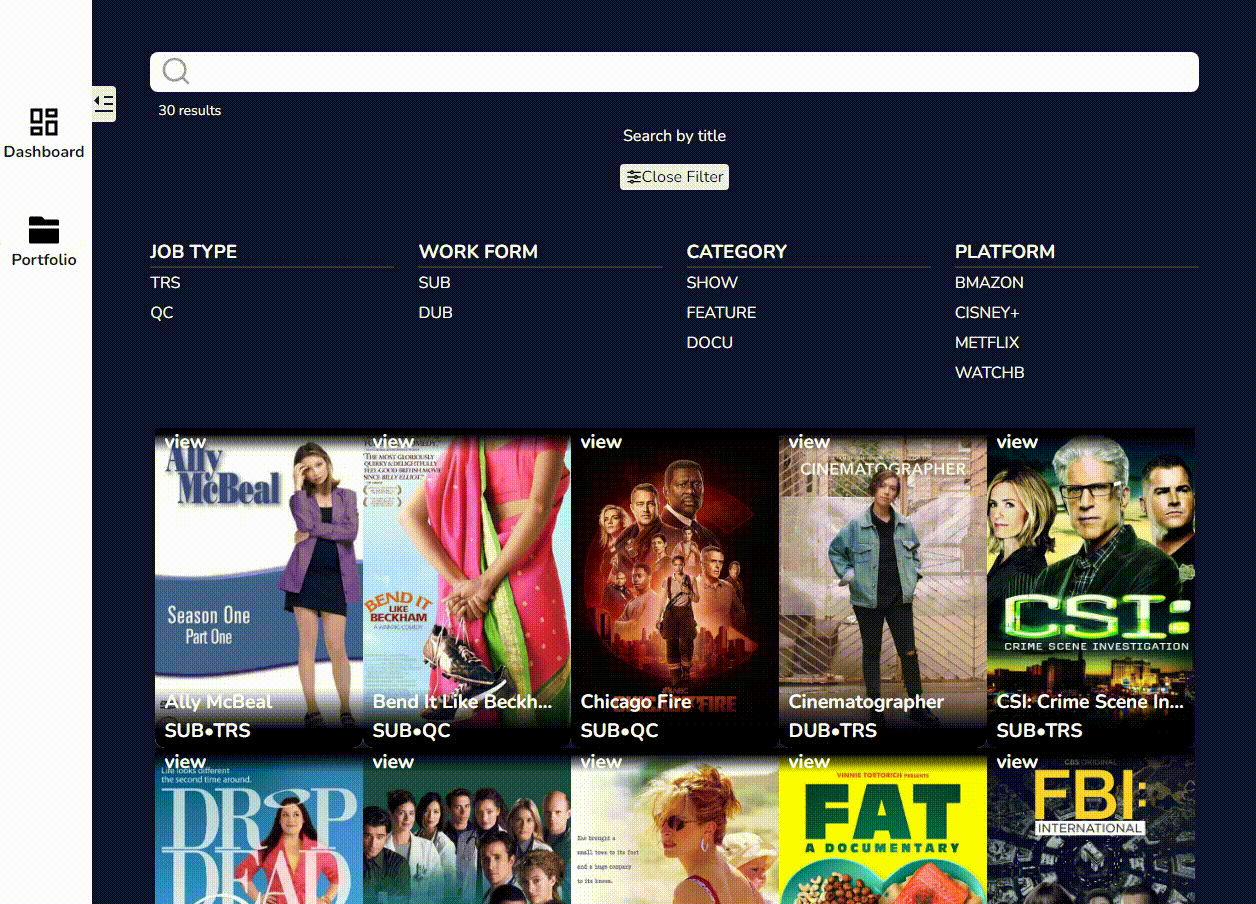The height and width of the screenshot is (904, 1256).
Task: View the Chicago Fire entry
Action: (x=675, y=588)
